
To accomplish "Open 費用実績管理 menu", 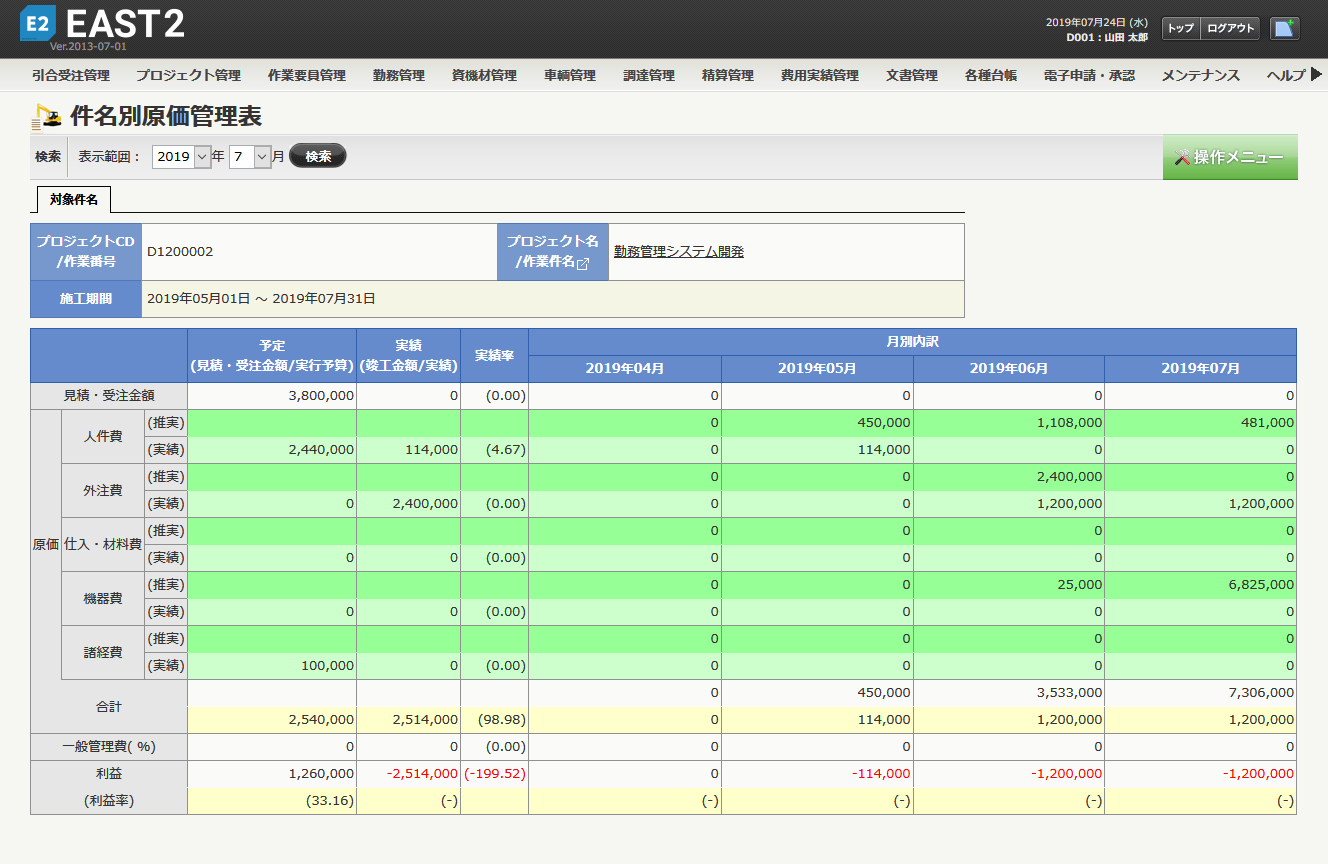I will [x=820, y=75].
